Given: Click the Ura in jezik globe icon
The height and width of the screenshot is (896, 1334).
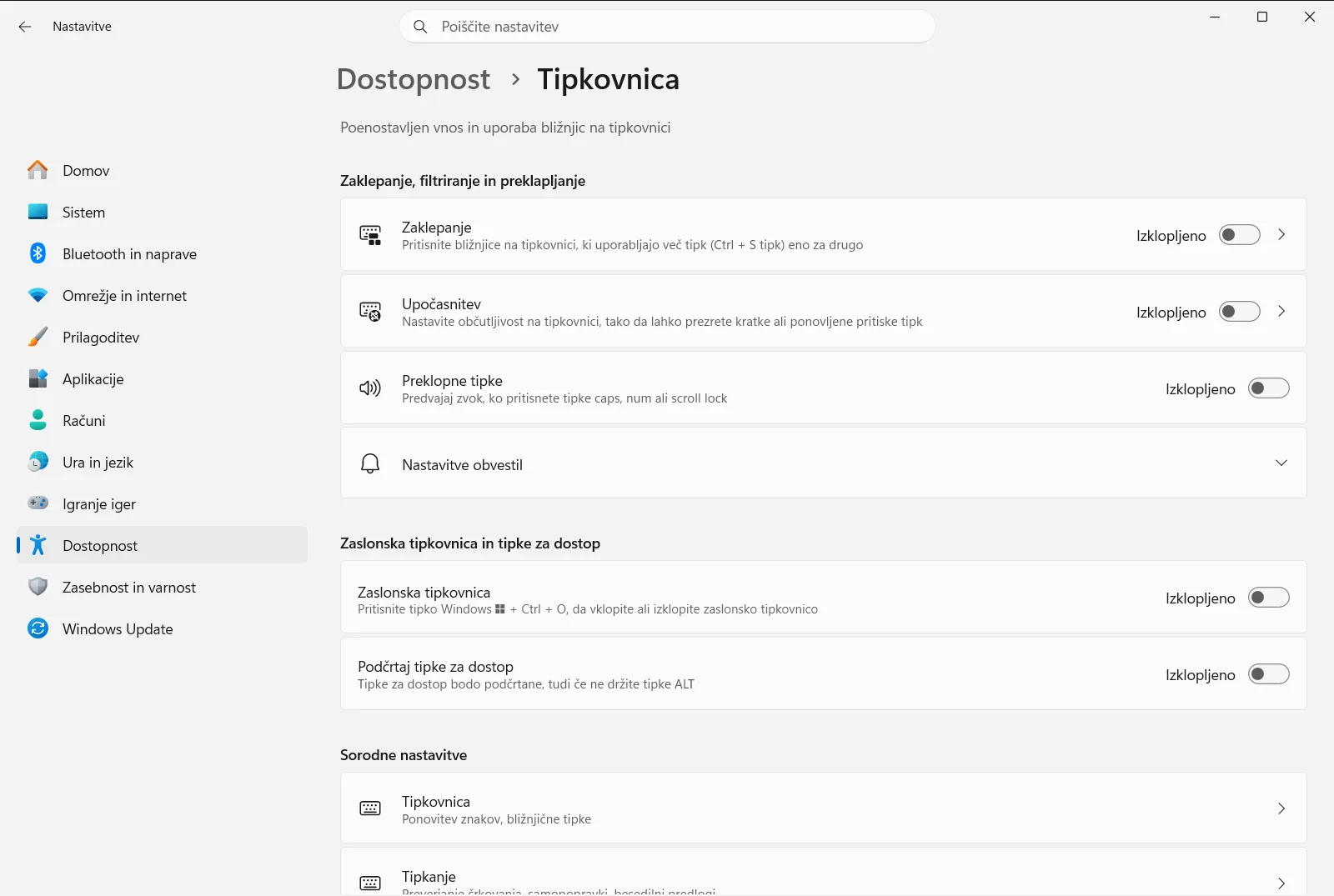Looking at the screenshot, I should (38, 462).
